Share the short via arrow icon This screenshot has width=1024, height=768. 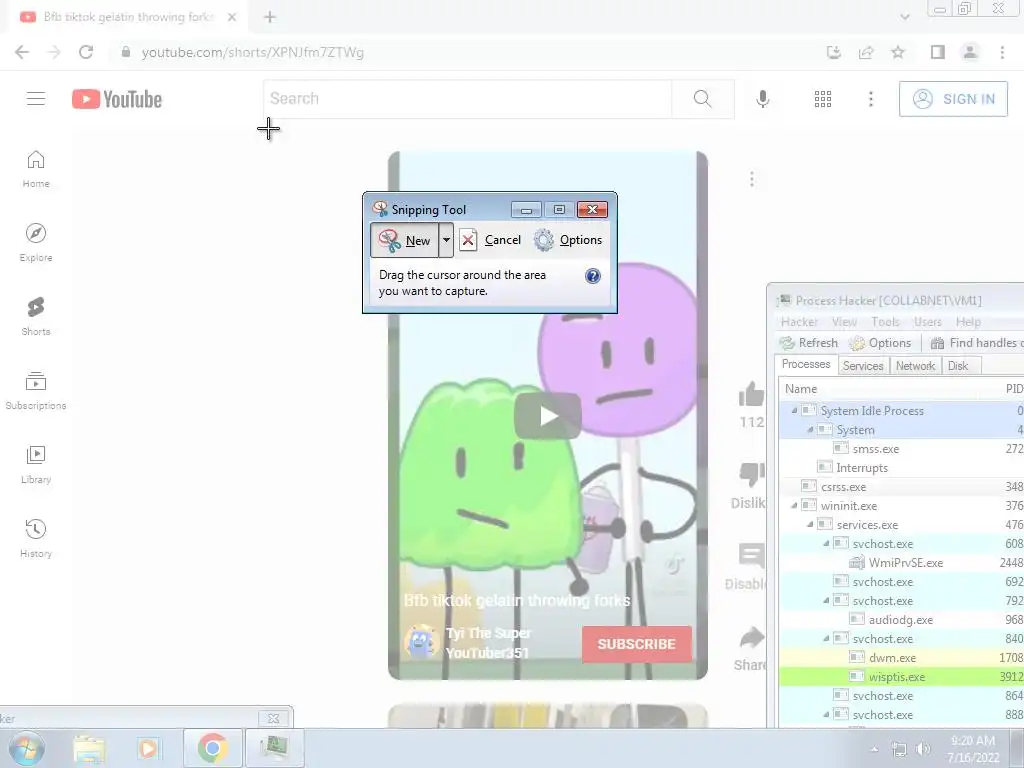(x=752, y=637)
